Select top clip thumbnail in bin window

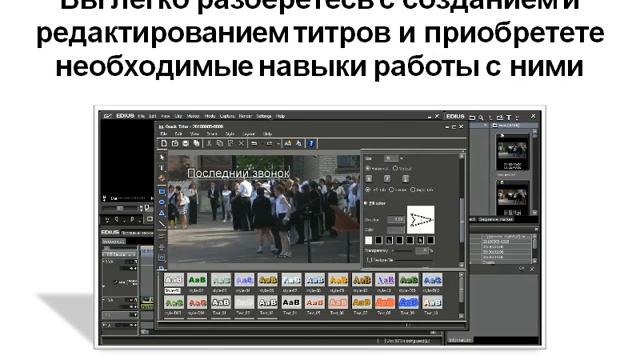tap(512, 152)
